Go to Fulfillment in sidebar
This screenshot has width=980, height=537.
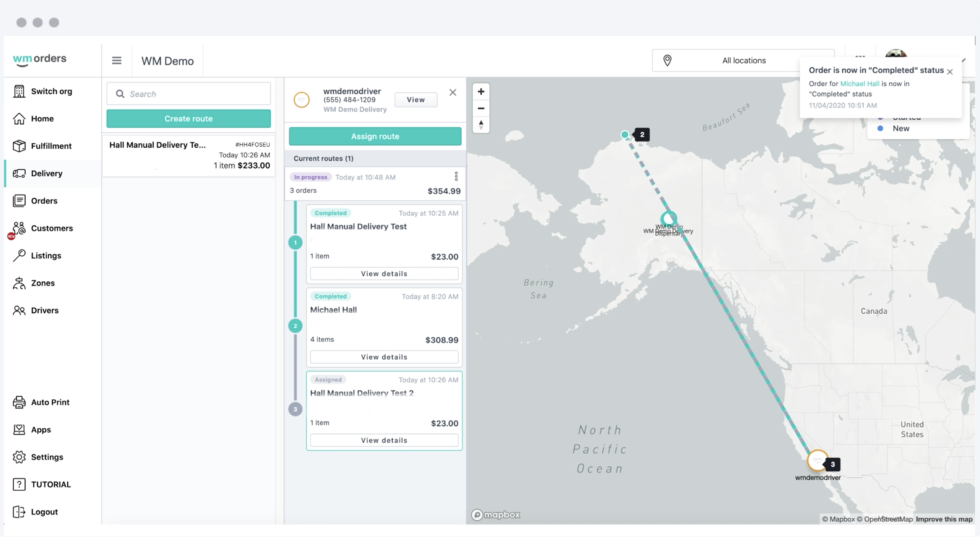click(x=51, y=146)
